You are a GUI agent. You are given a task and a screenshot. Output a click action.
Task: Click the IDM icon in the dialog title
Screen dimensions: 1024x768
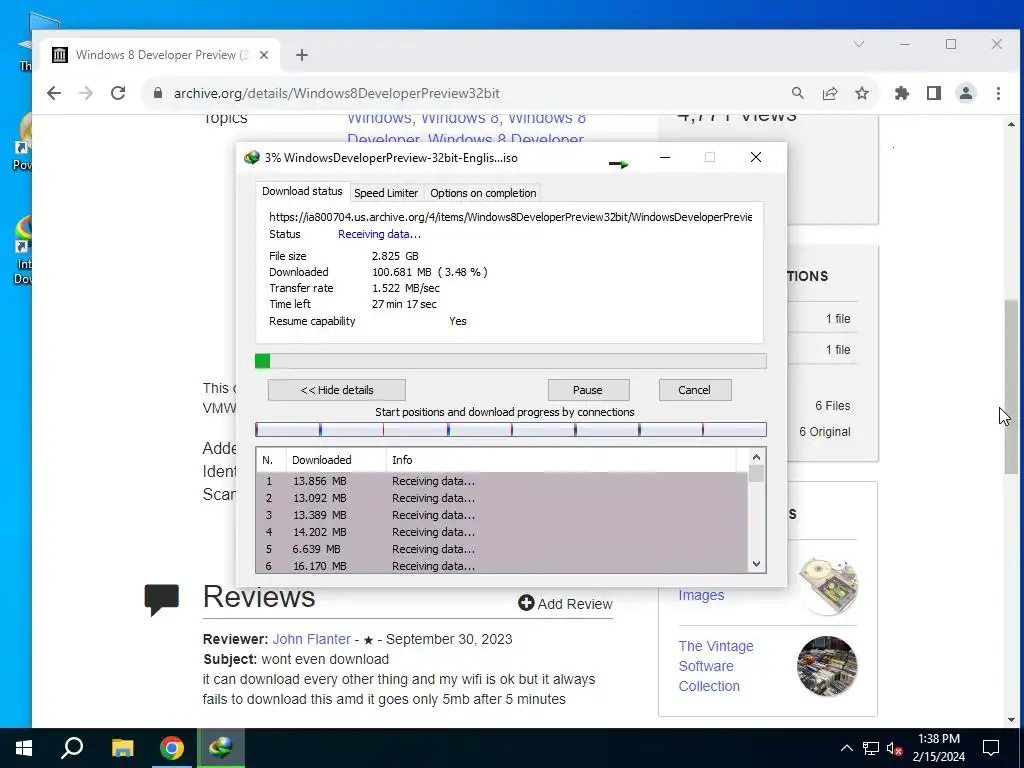tap(251, 157)
